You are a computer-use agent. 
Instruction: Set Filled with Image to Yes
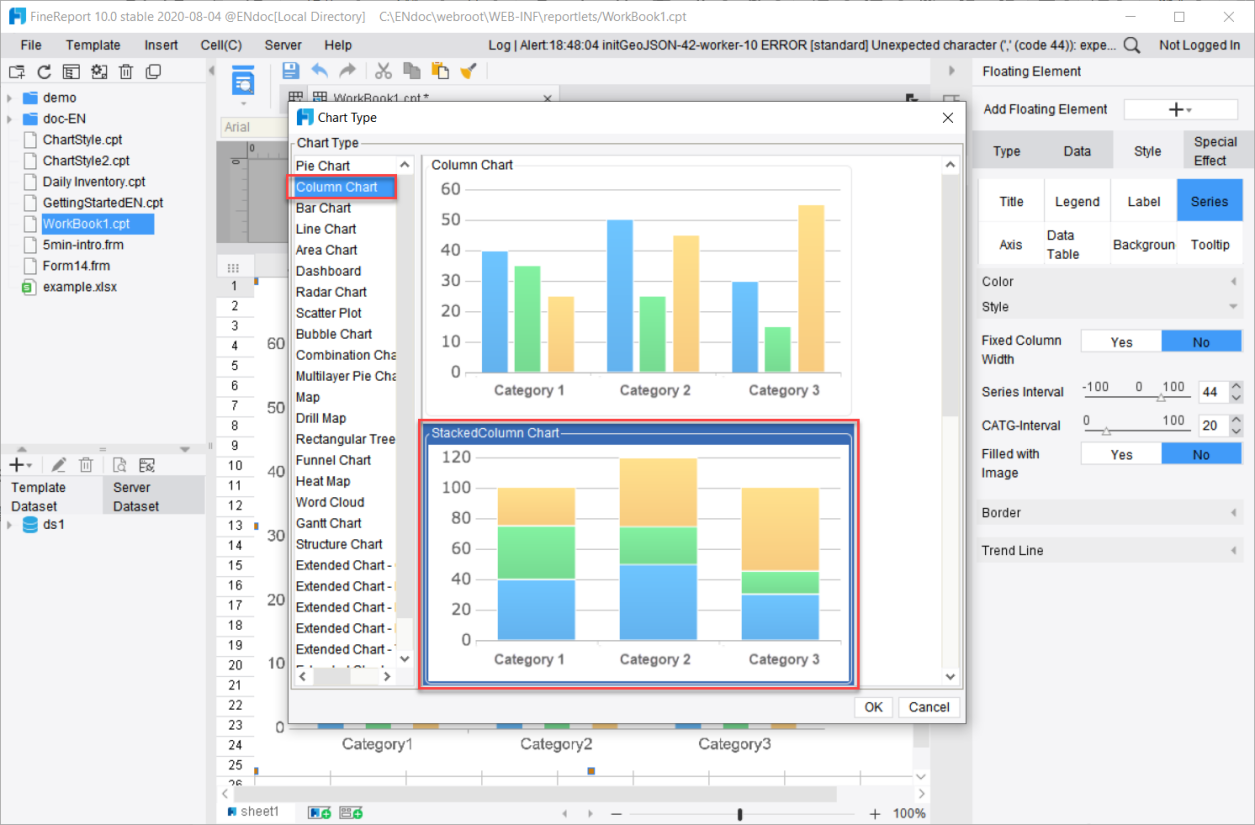tap(1121, 455)
